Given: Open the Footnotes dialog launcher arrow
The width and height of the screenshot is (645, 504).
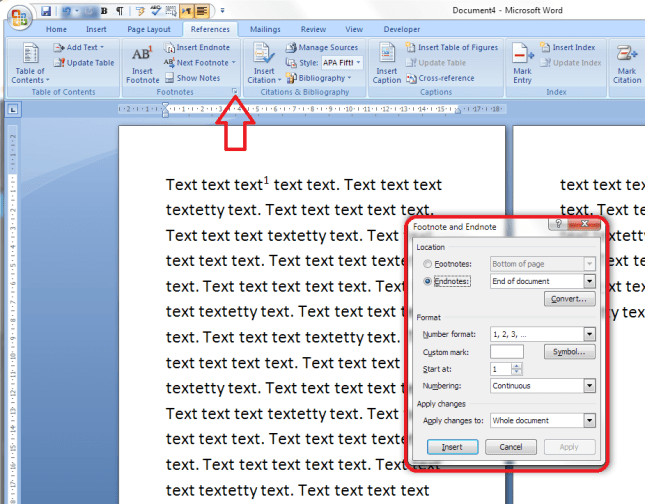Looking at the screenshot, I should [234, 92].
